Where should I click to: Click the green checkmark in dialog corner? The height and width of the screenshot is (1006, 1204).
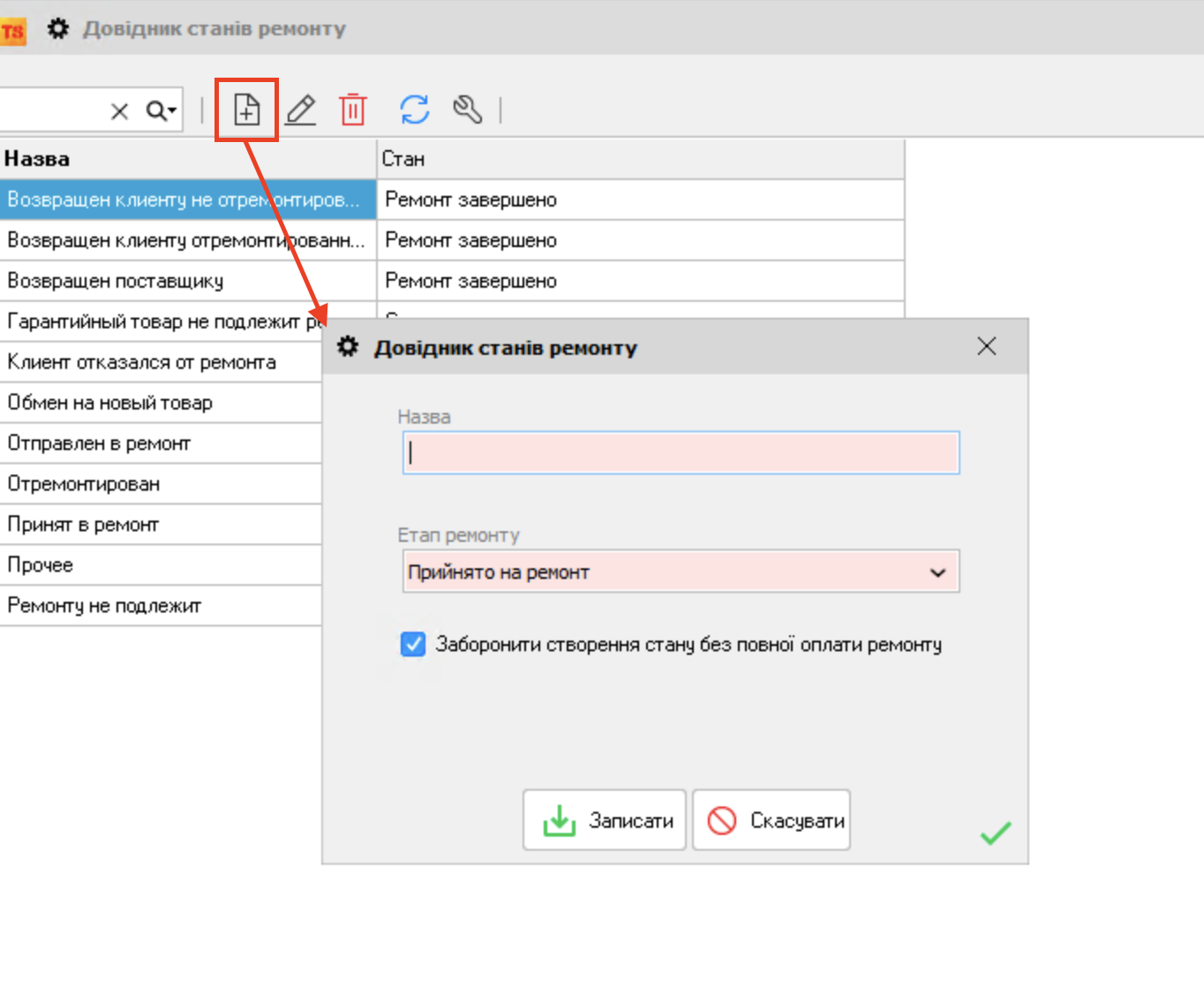(995, 832)
